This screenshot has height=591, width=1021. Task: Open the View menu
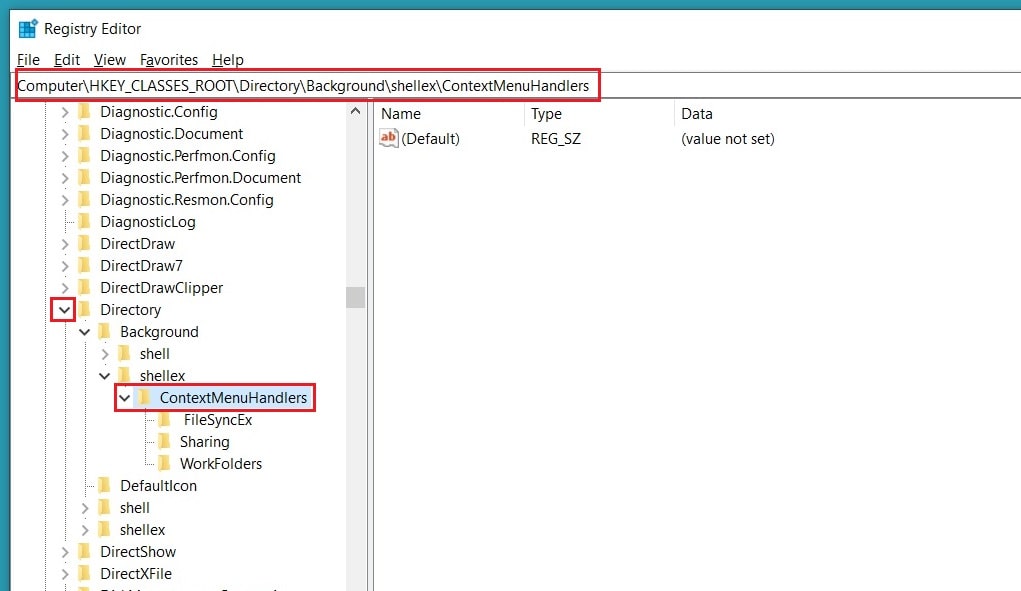click(109, 60)
